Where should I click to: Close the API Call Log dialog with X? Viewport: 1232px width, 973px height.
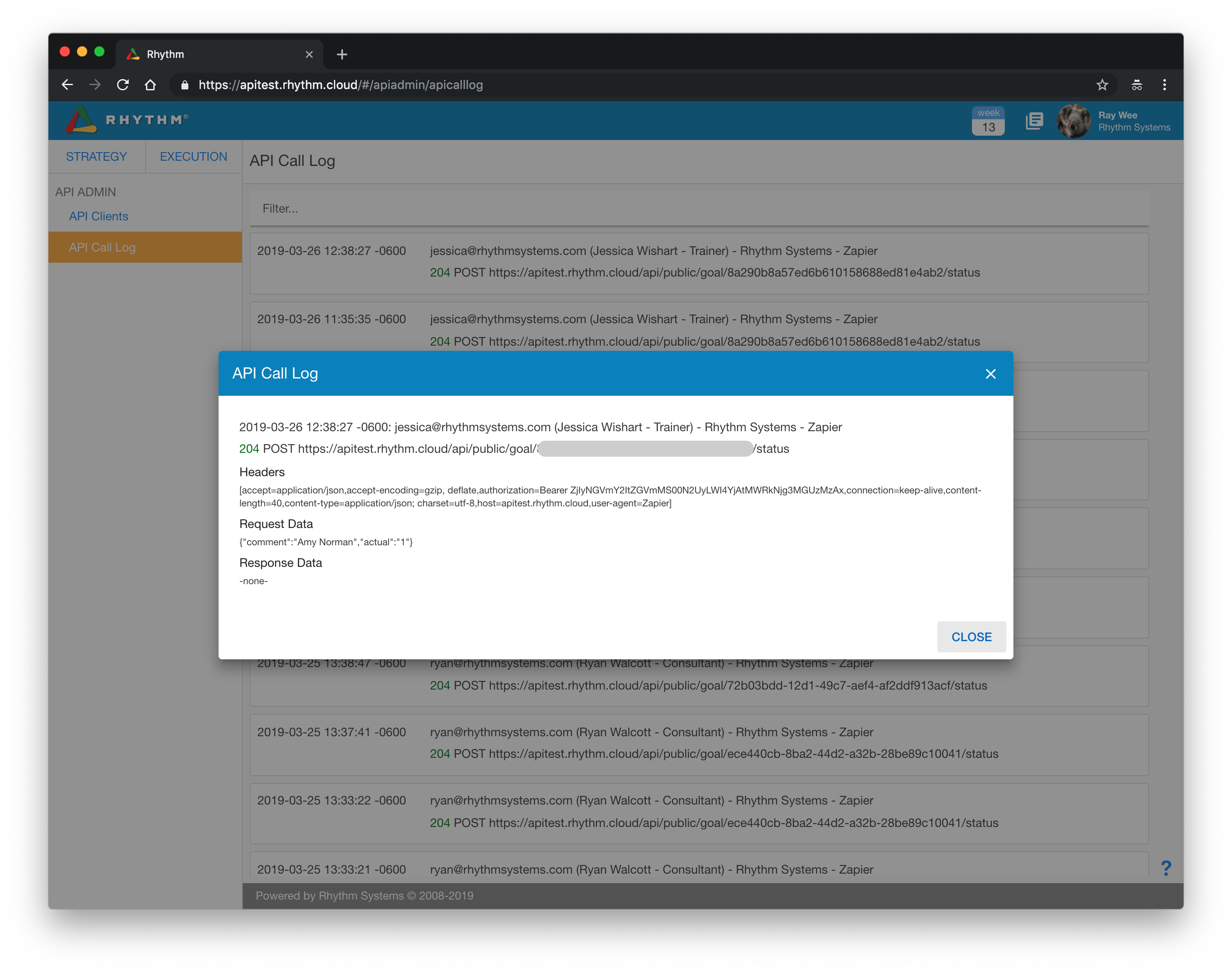(990, 374)
